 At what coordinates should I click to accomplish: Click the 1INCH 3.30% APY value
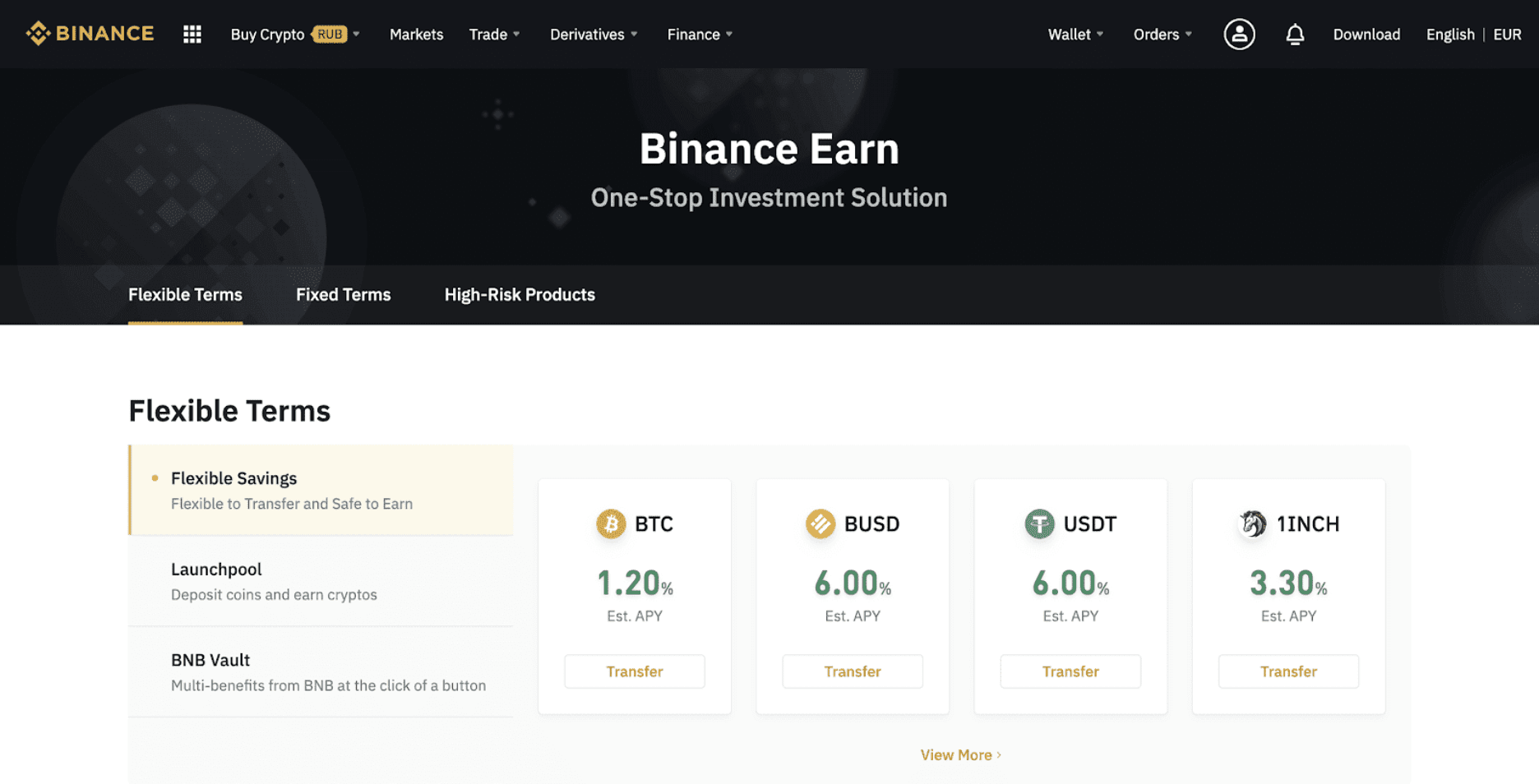tap(1288, 583)
